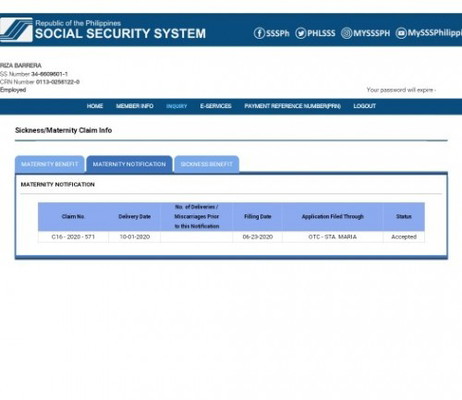Click the Delivery Date column header

click(x=135, y=217)
